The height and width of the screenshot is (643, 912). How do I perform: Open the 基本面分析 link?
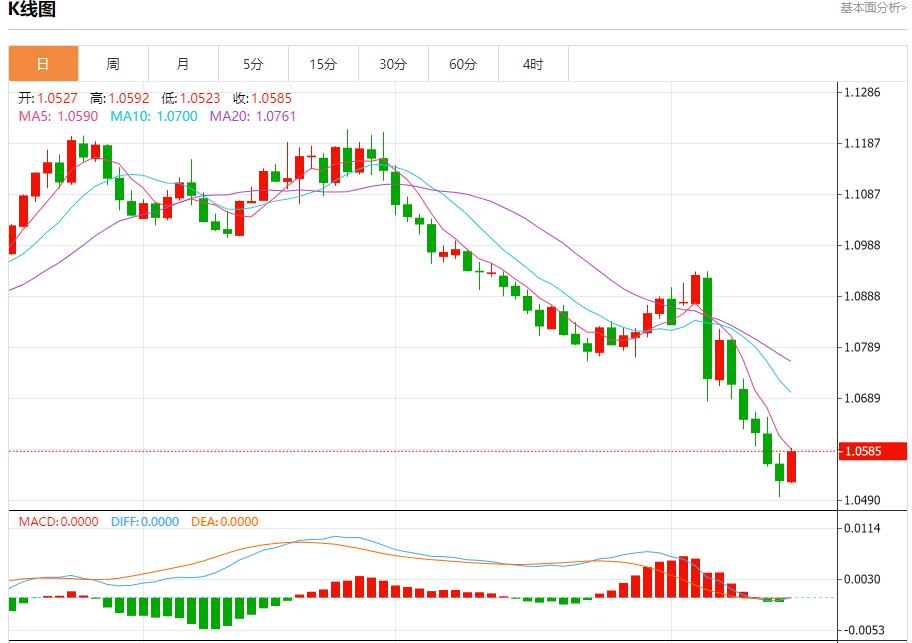click(x=873, y=8)
